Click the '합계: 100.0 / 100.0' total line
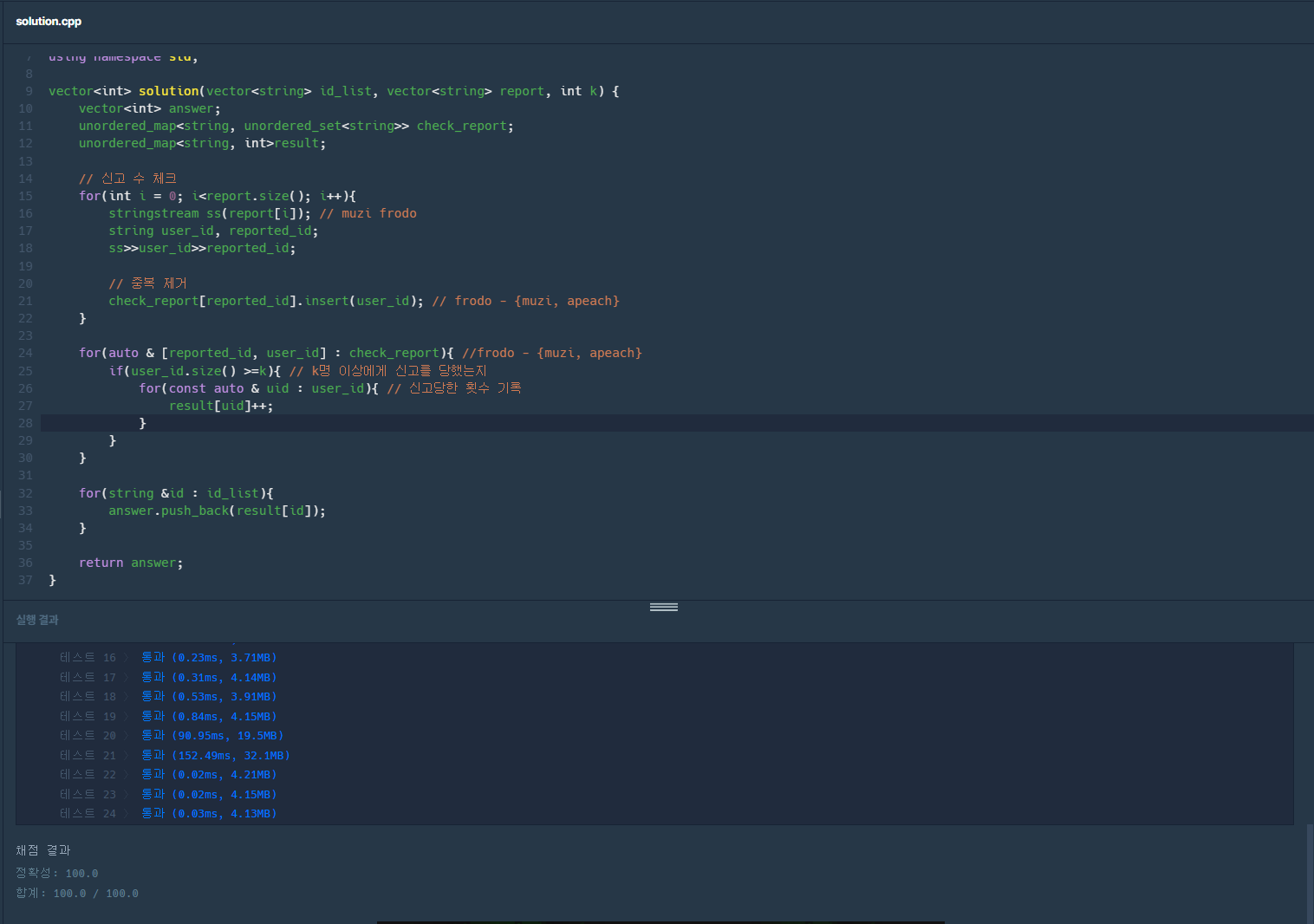Viewport: 1314px width, 924px height. pyautogui.click(x=77, y=893)
